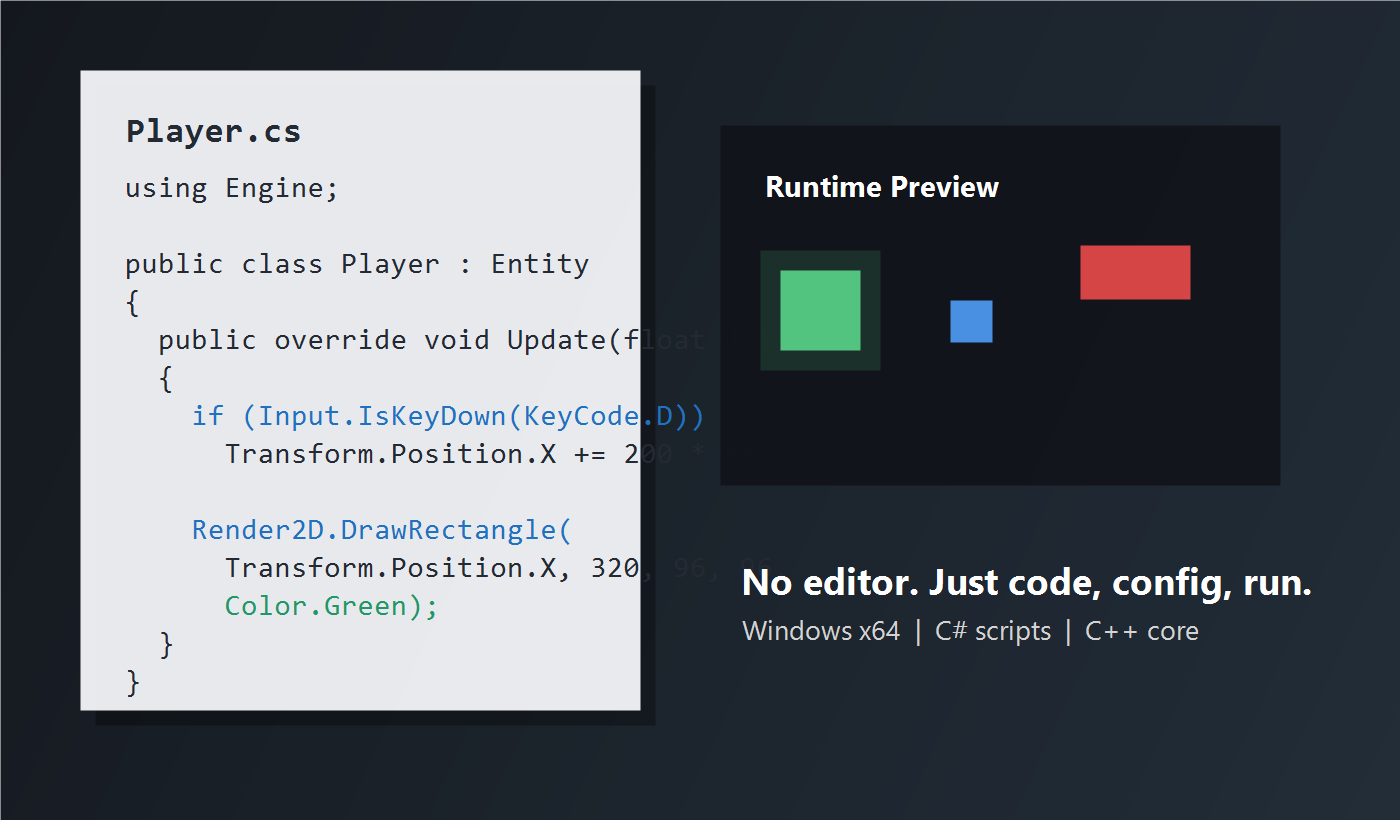Click the Render2D.DrawRectangle( call
The height and width of the screenshot is (820, 1400).
click(x=382, y=530)
